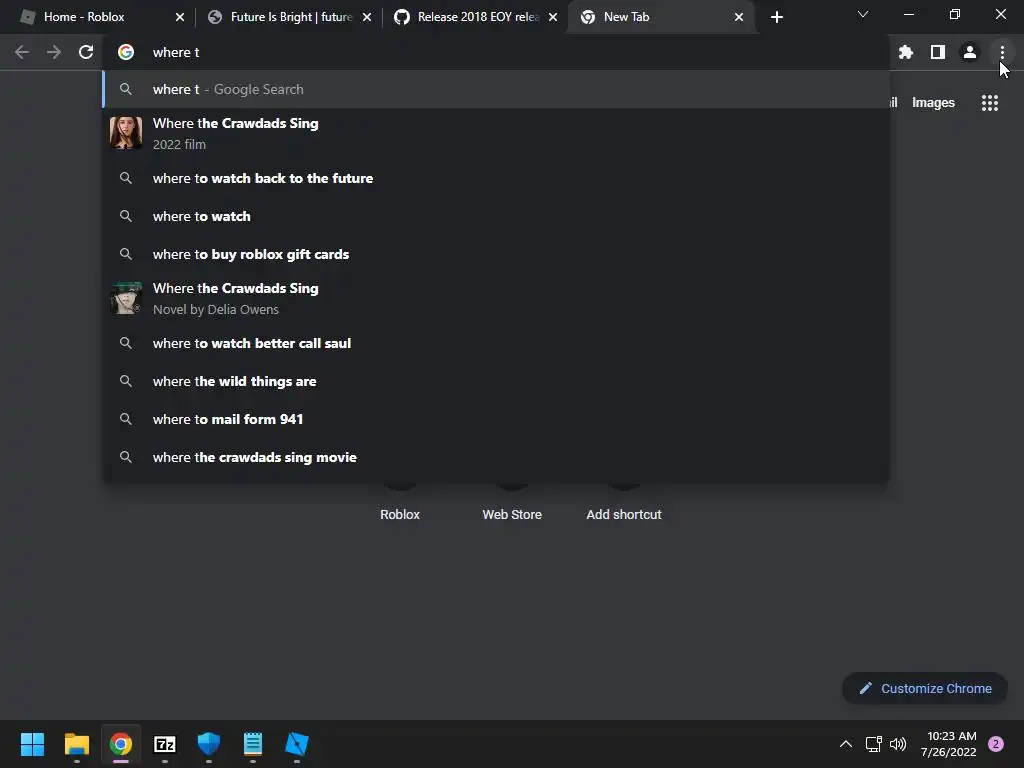
Task: Open Chrome's three-dot menu
Action: (x=1002, y=52)
